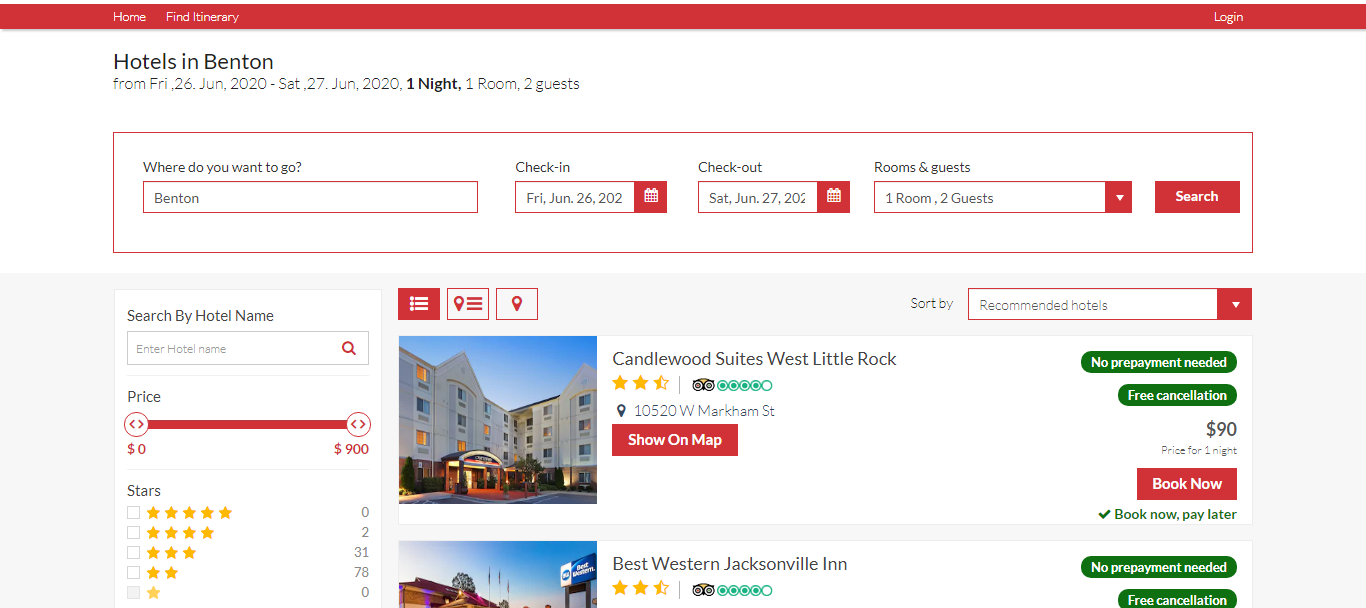Click the $ 900 maximum price value
This screenshot has height=608, width=1366.
[x=351, y=449]
